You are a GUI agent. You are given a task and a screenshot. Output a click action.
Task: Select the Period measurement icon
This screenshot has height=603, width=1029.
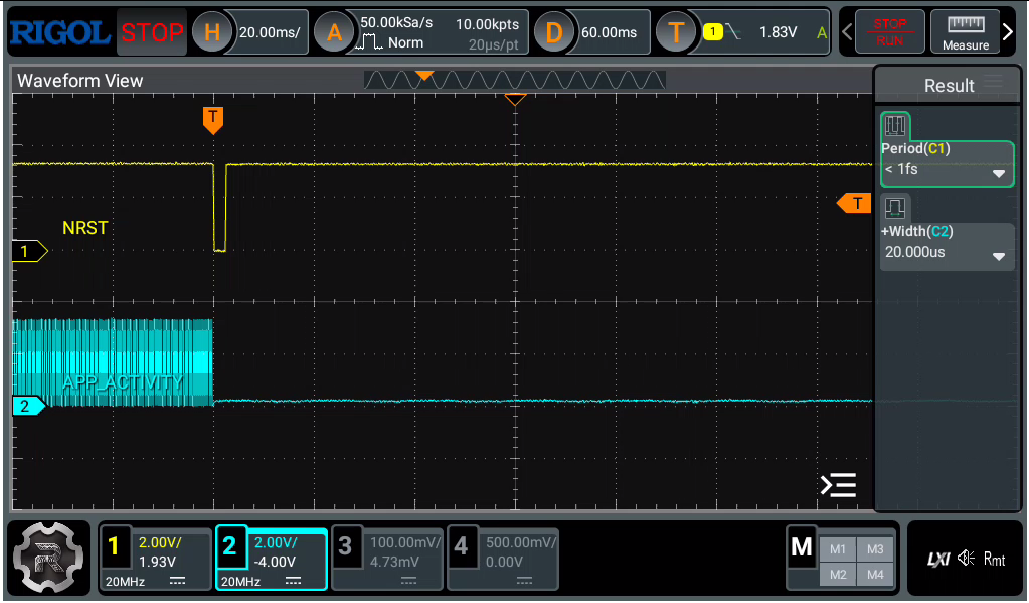(x=894, y=125)
